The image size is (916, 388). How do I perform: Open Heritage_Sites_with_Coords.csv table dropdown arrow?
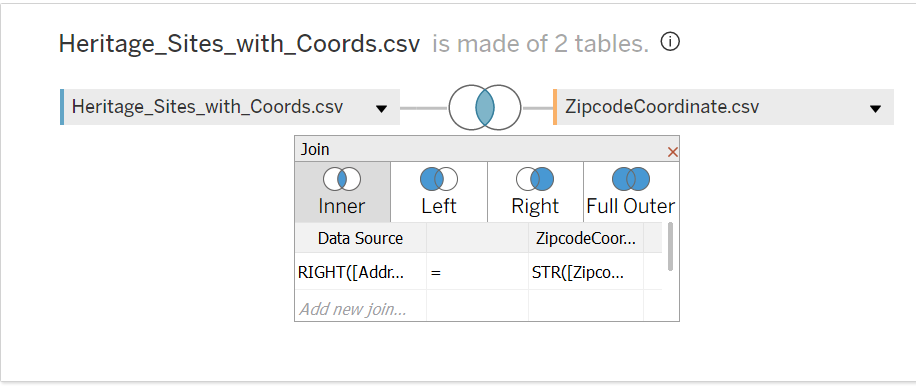[381, 108]
